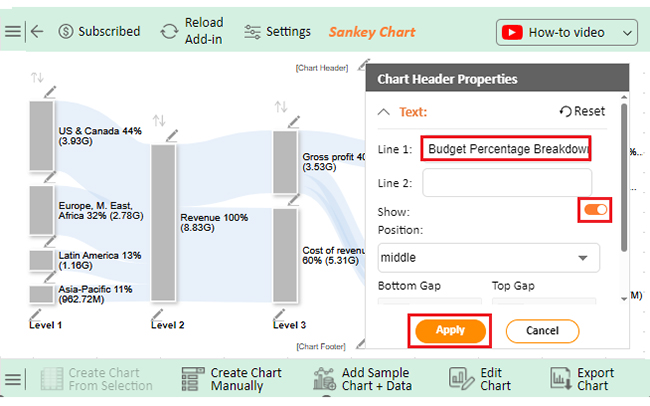The width and height of the screenshot is (650, 406).
Task: Expand the How-to video dropdown
Action: coord(627,32)
